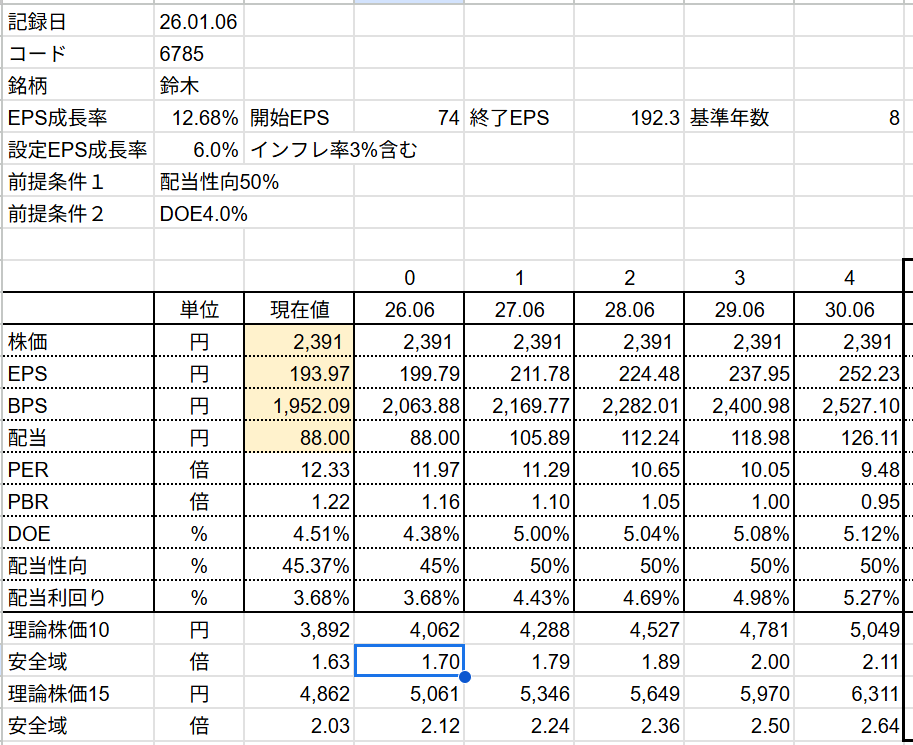Screen dimensions: 913x745
Task: Select the record date cell 26.01.06
Action: [x=198, y=22]
